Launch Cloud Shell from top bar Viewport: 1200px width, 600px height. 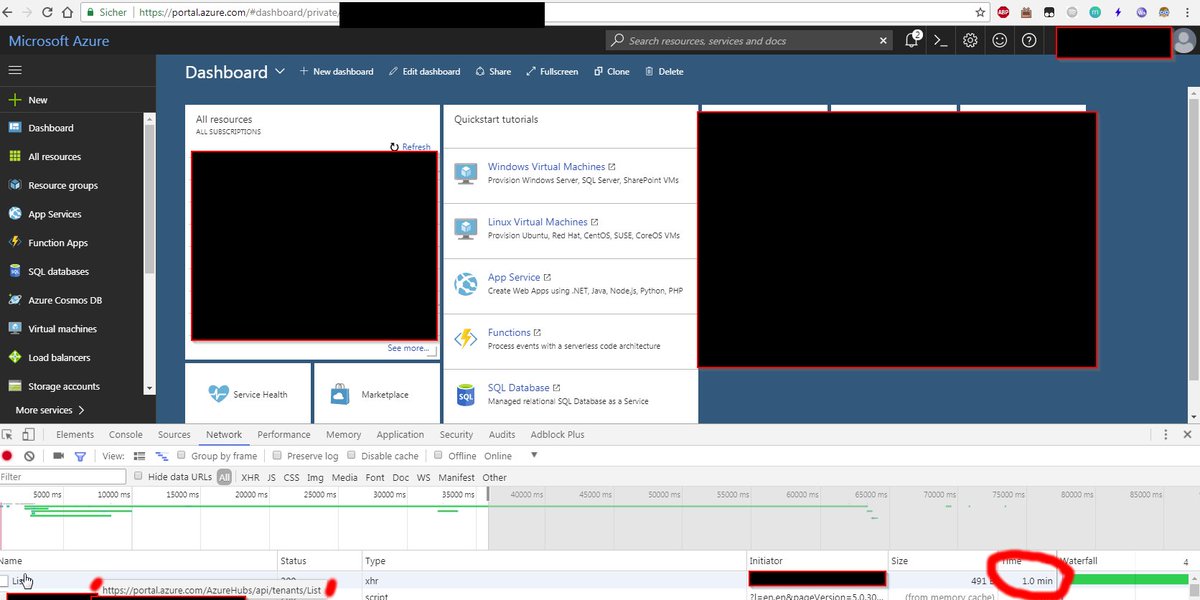tap(940, 41)
